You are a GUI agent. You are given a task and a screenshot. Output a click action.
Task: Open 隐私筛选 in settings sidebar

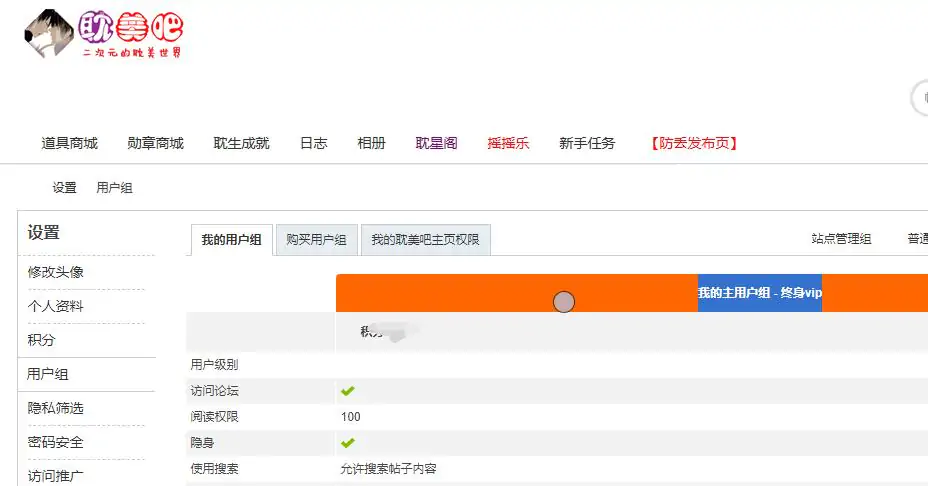click(x=56, y=408)
